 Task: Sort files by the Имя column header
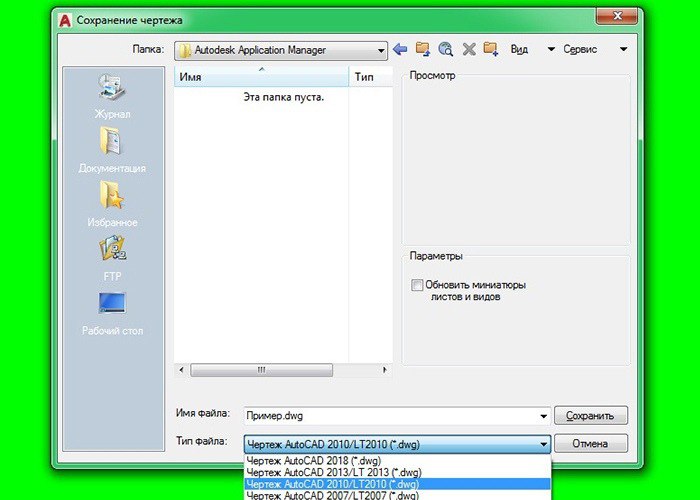click(x=261, y=77)
